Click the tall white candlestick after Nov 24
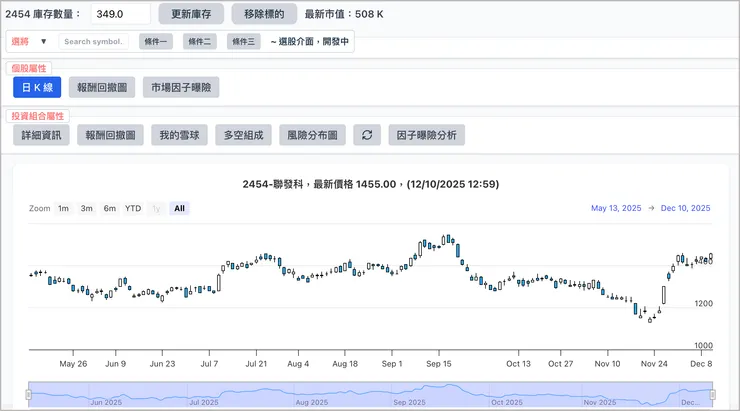Image resolution: width=740 pixels, height=411 pixels. coord(664,295)
